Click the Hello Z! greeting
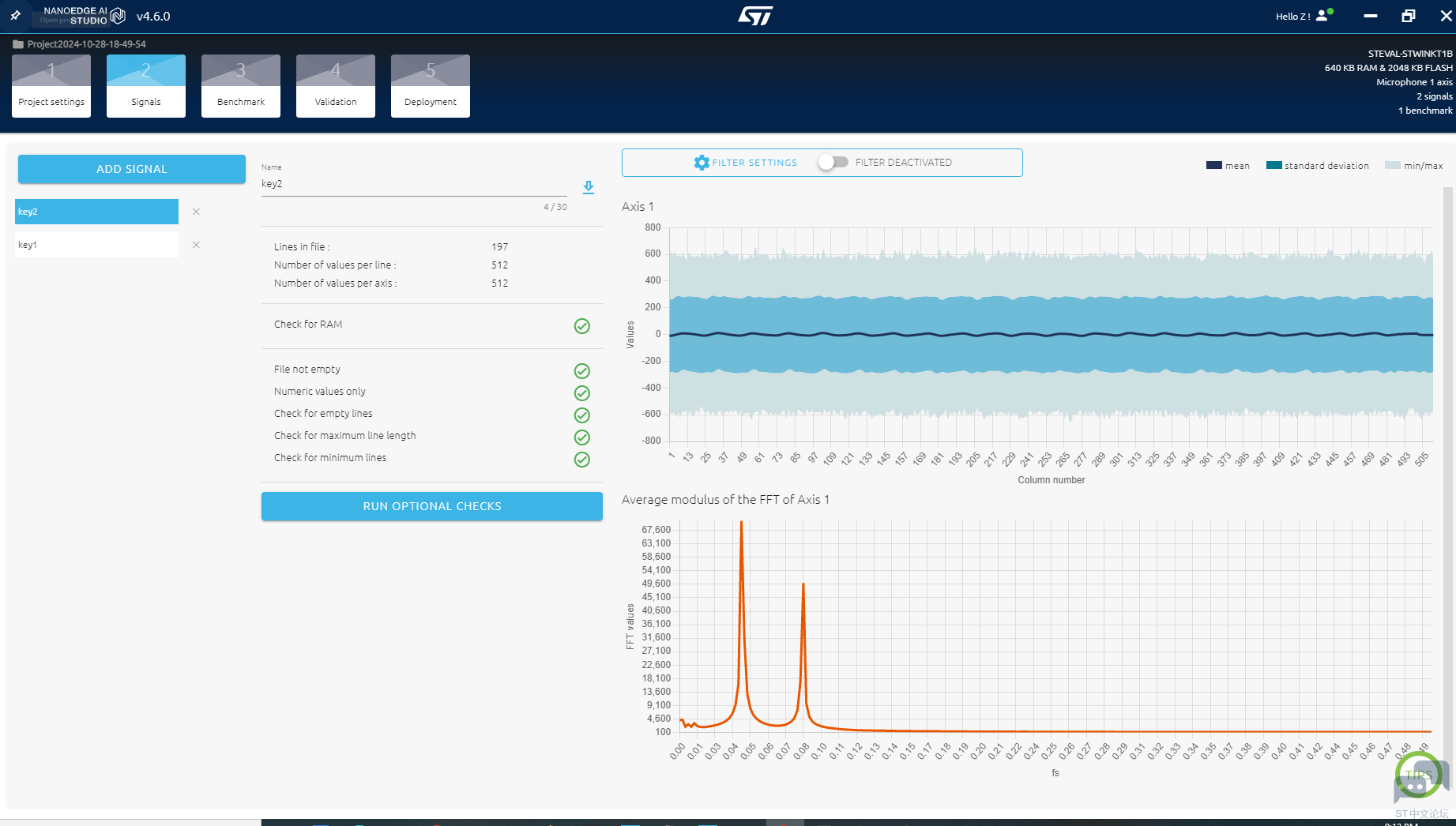 click(x=1292, y=17)
